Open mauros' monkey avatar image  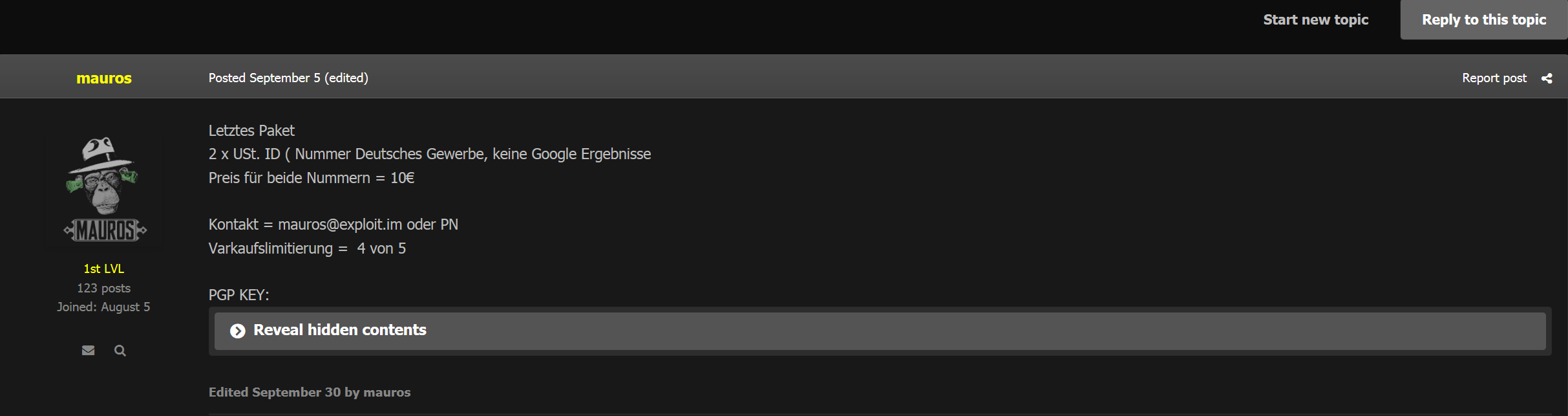[x=104, y=190]
